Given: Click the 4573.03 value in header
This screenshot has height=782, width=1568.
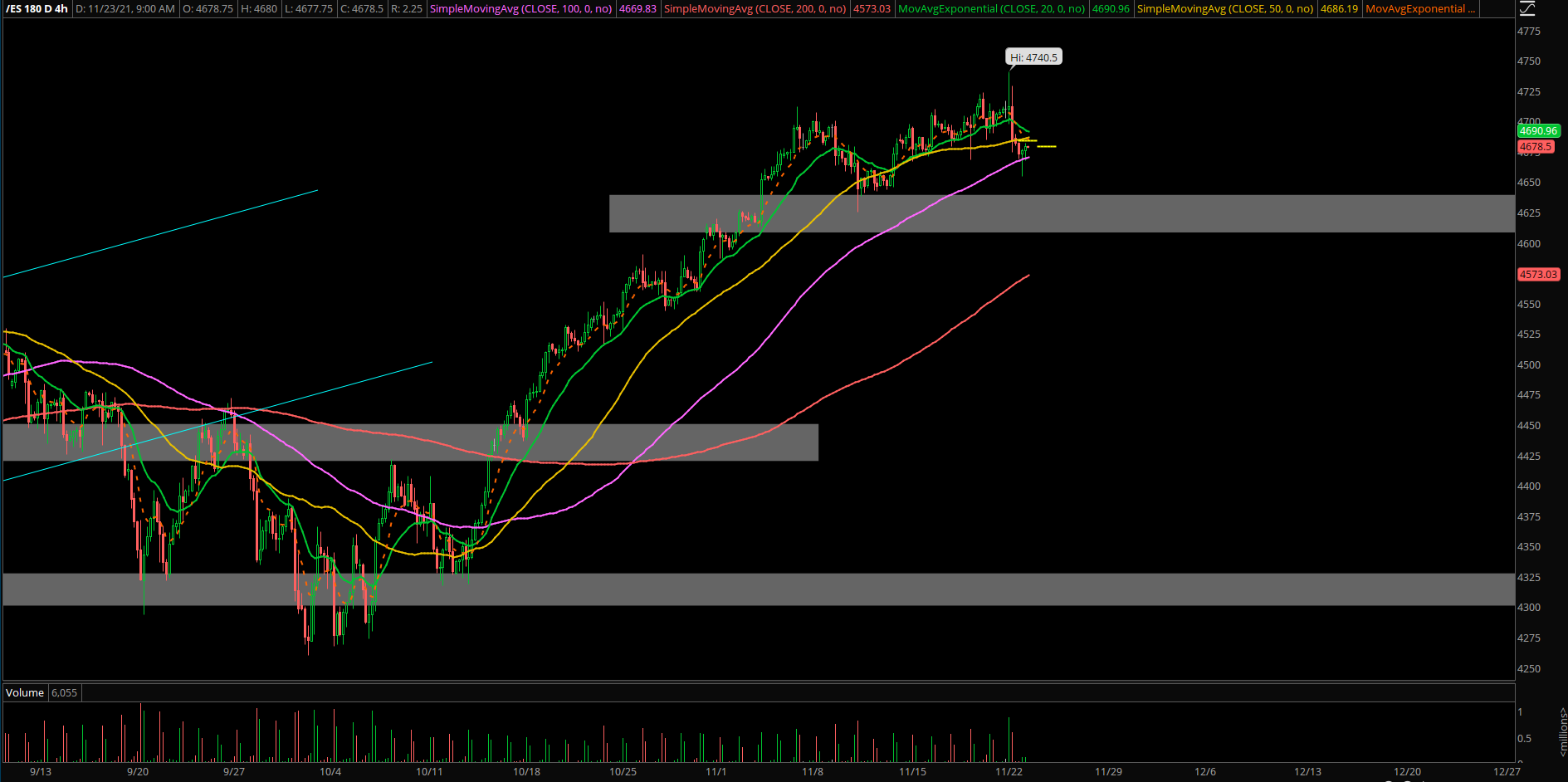Looking at the screenshot, I should point(872,8).
